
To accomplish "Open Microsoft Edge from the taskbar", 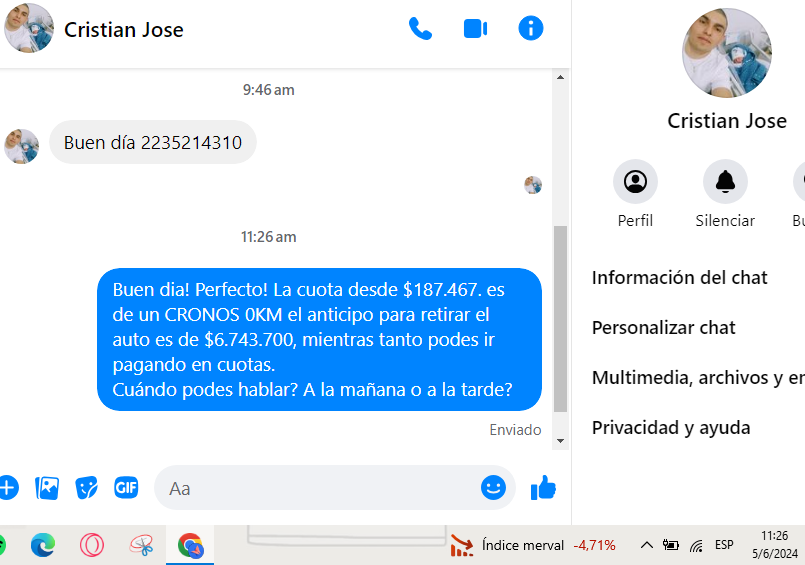I will 43,545.
